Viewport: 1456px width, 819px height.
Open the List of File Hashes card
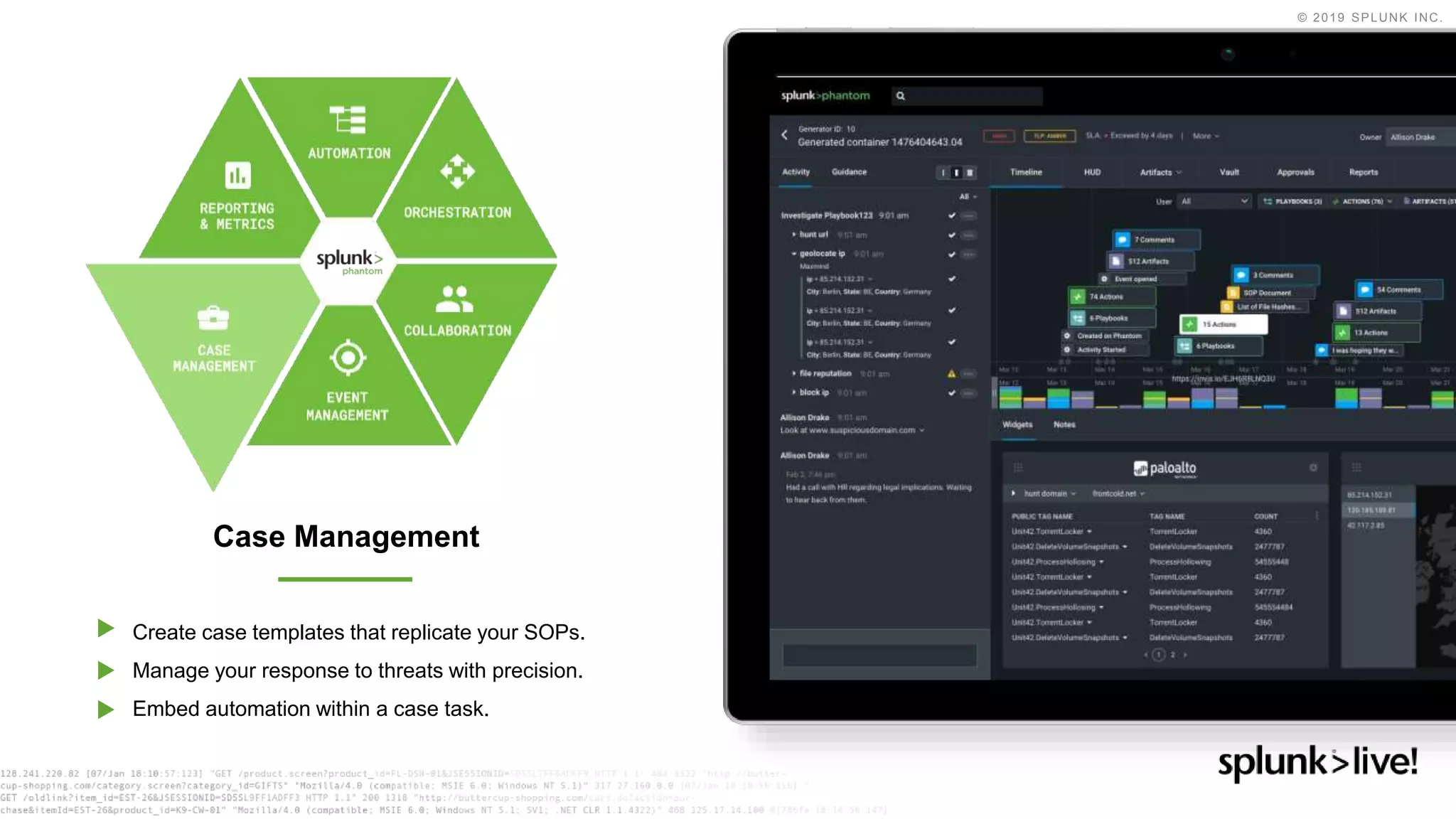(x=1263, y=306)
